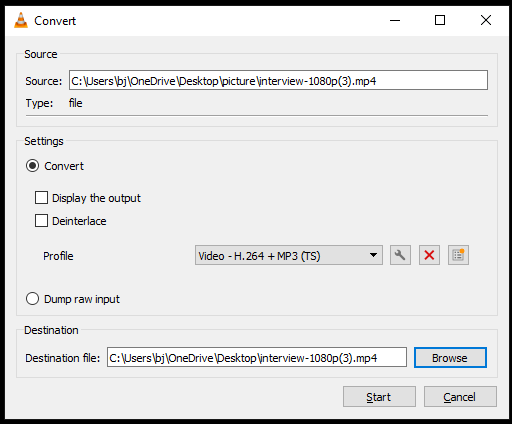Screen dimensions: 512x424
Task: Close the Convert window
Action: 486,20
